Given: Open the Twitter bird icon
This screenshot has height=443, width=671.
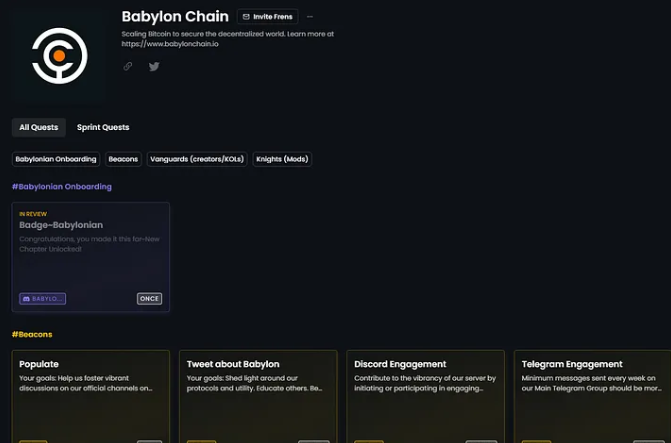Looking at the screenshot, I should 154,66.
